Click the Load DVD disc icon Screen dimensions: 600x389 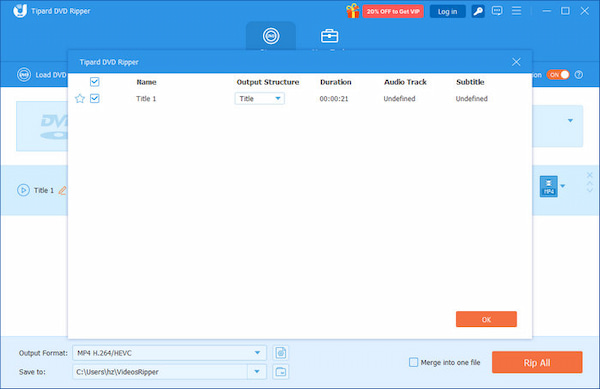pos(24,75)
